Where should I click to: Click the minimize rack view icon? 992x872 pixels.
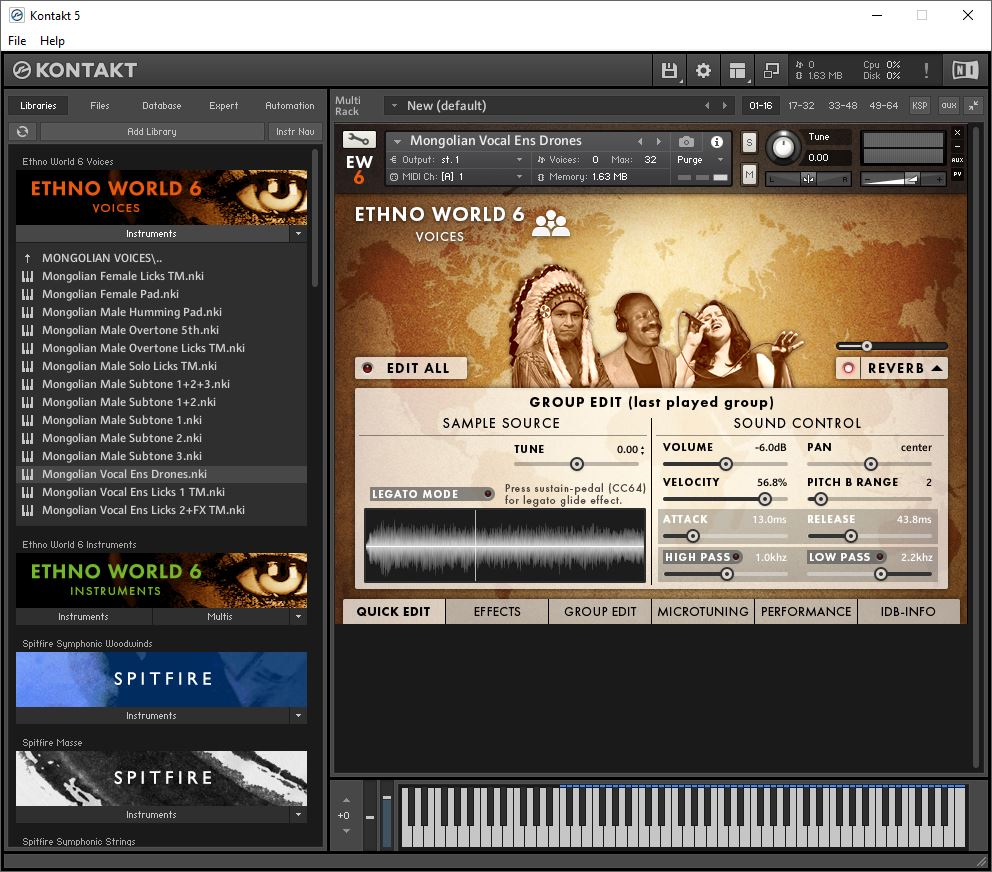[771, 70]
